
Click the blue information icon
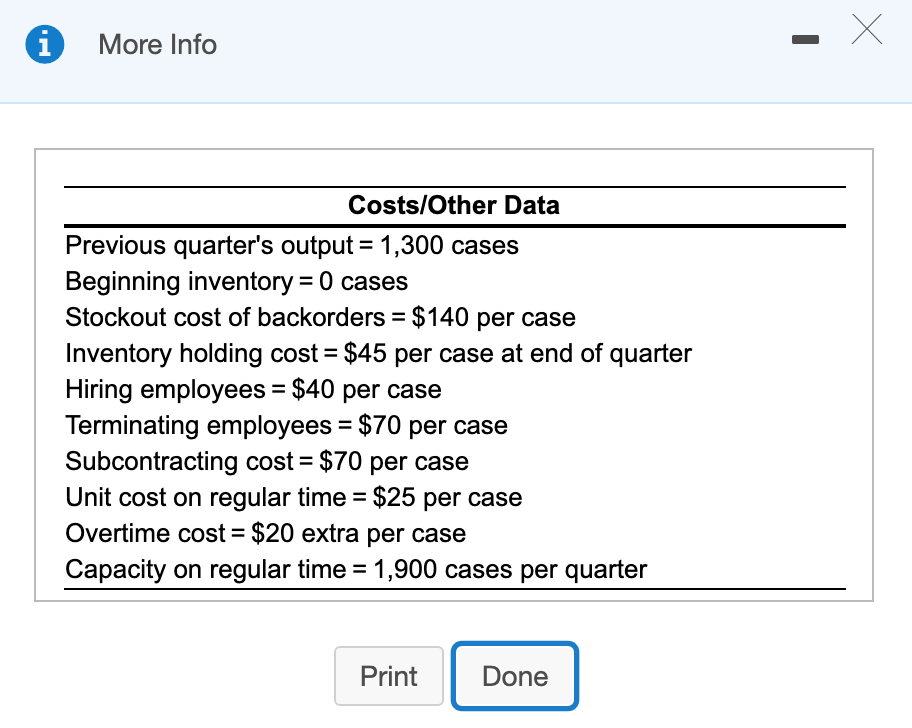45,44
